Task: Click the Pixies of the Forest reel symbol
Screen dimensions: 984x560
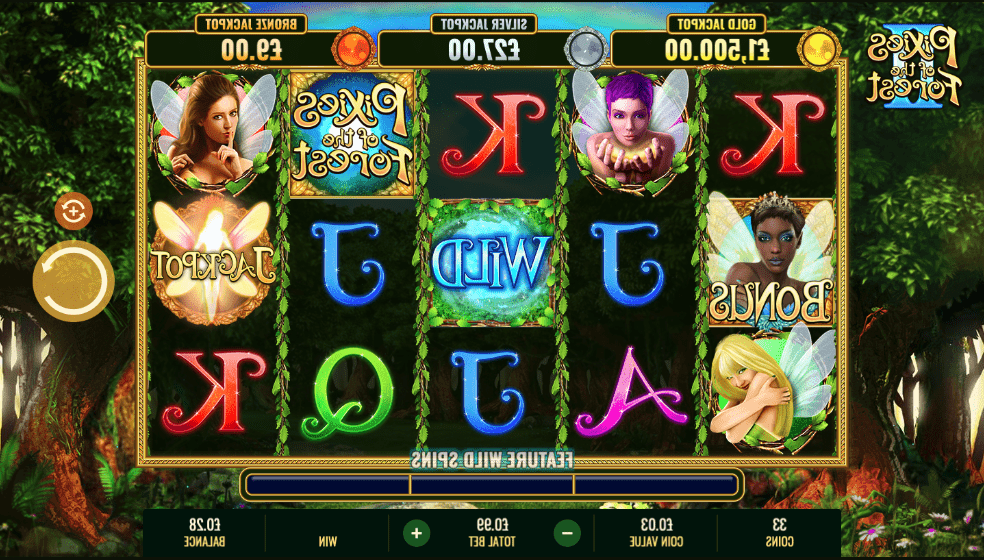Action: [352, 133]
